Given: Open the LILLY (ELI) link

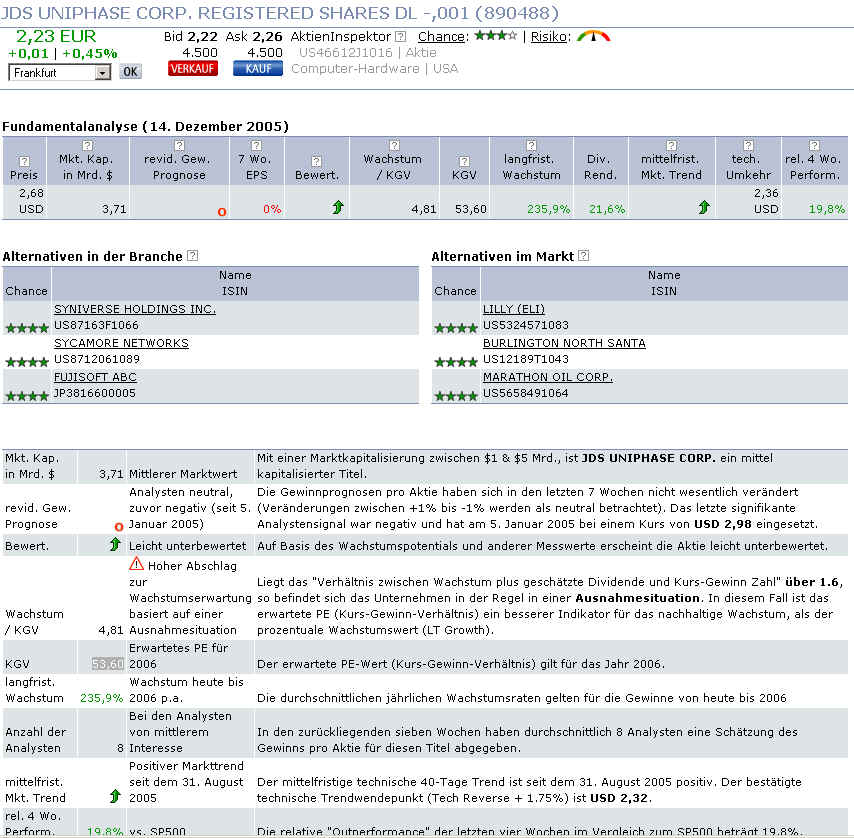Looking at the screenshot, I should coord(514,309).
